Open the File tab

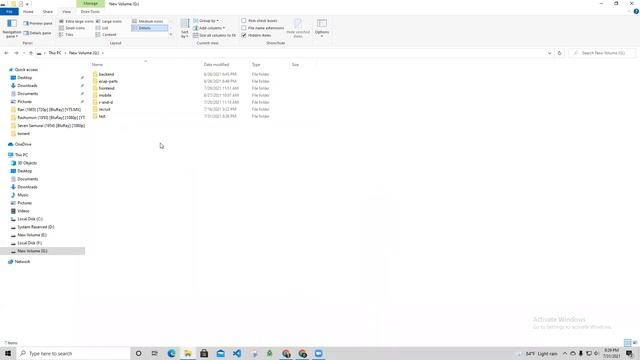point(9,11)
